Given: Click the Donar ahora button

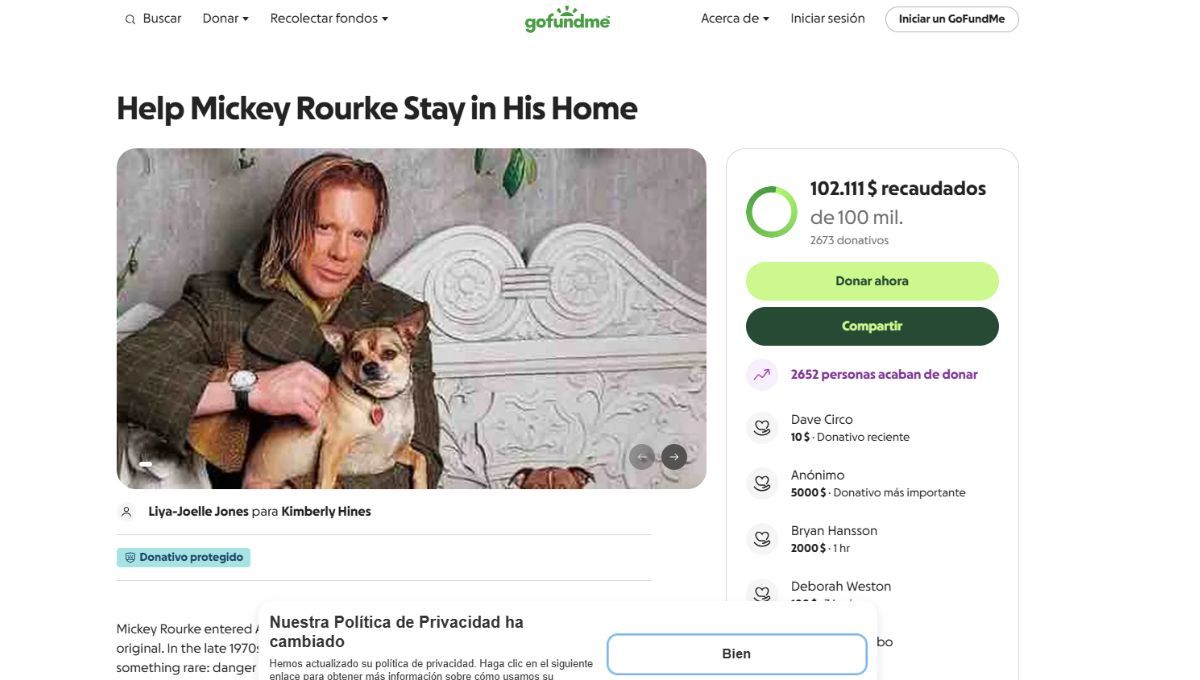Looking at the screenshot, I should (x=871, y=281).
